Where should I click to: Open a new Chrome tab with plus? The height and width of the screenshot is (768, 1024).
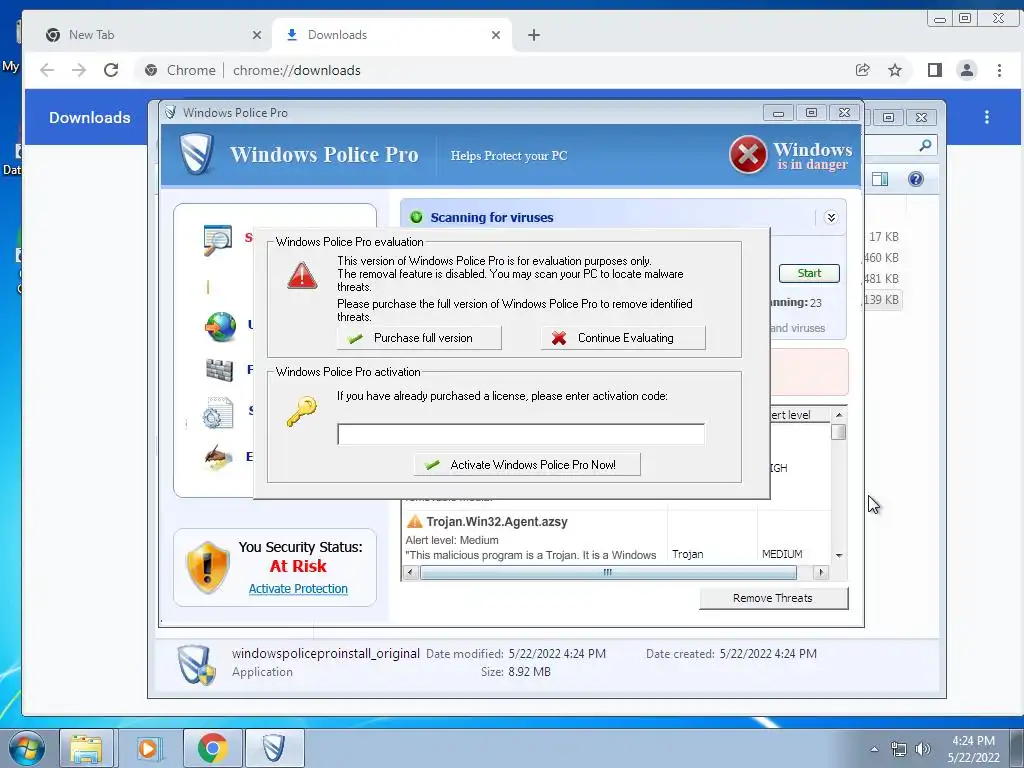coord(534,35)
